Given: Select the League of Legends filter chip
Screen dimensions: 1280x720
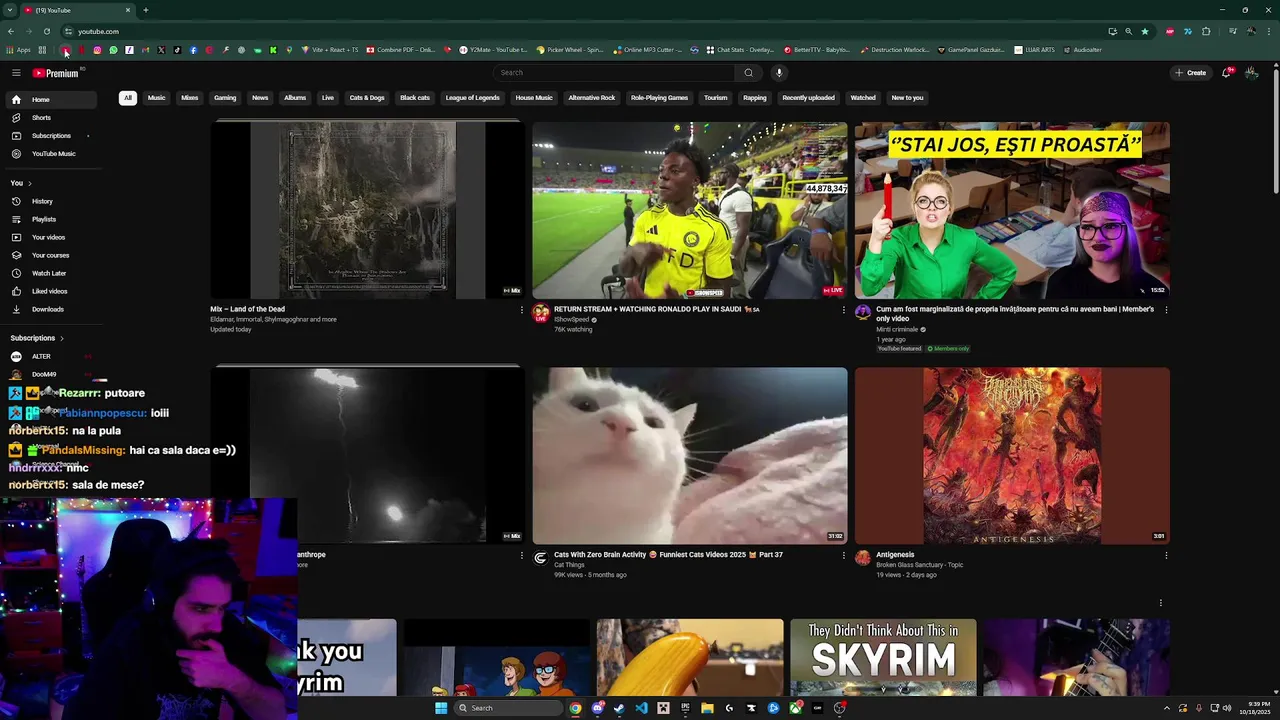Looking at the screenshot, I should click(x=472, y=98).
